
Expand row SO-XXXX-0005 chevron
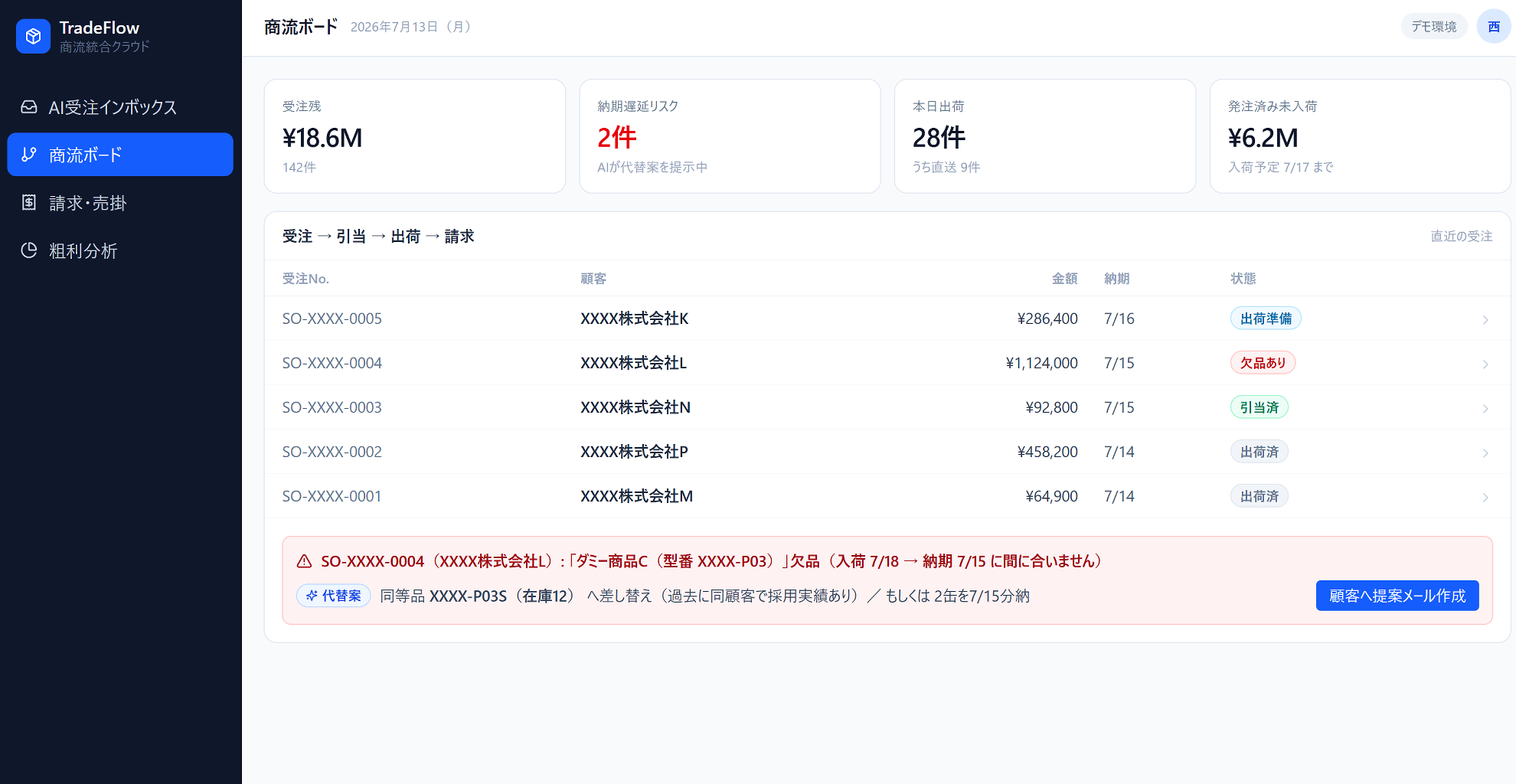pos(1485,319)
